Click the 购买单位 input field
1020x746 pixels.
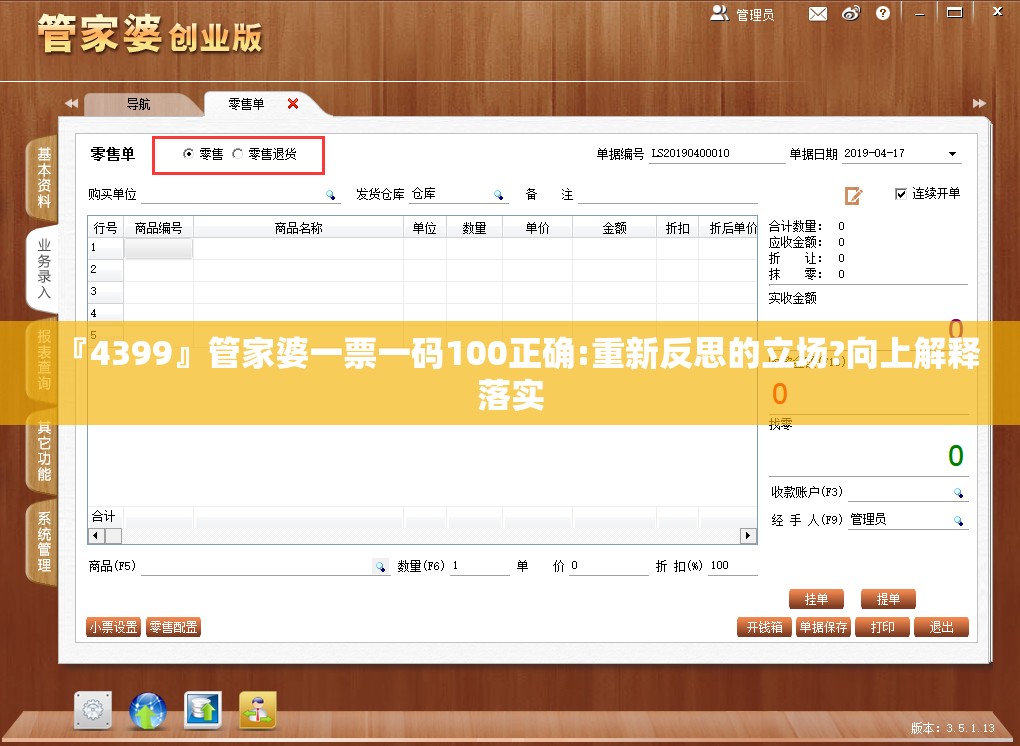[240, 194]
